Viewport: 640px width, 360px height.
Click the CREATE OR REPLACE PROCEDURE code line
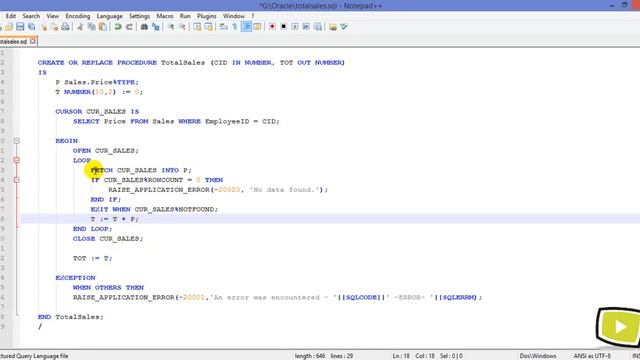[191, 62]
